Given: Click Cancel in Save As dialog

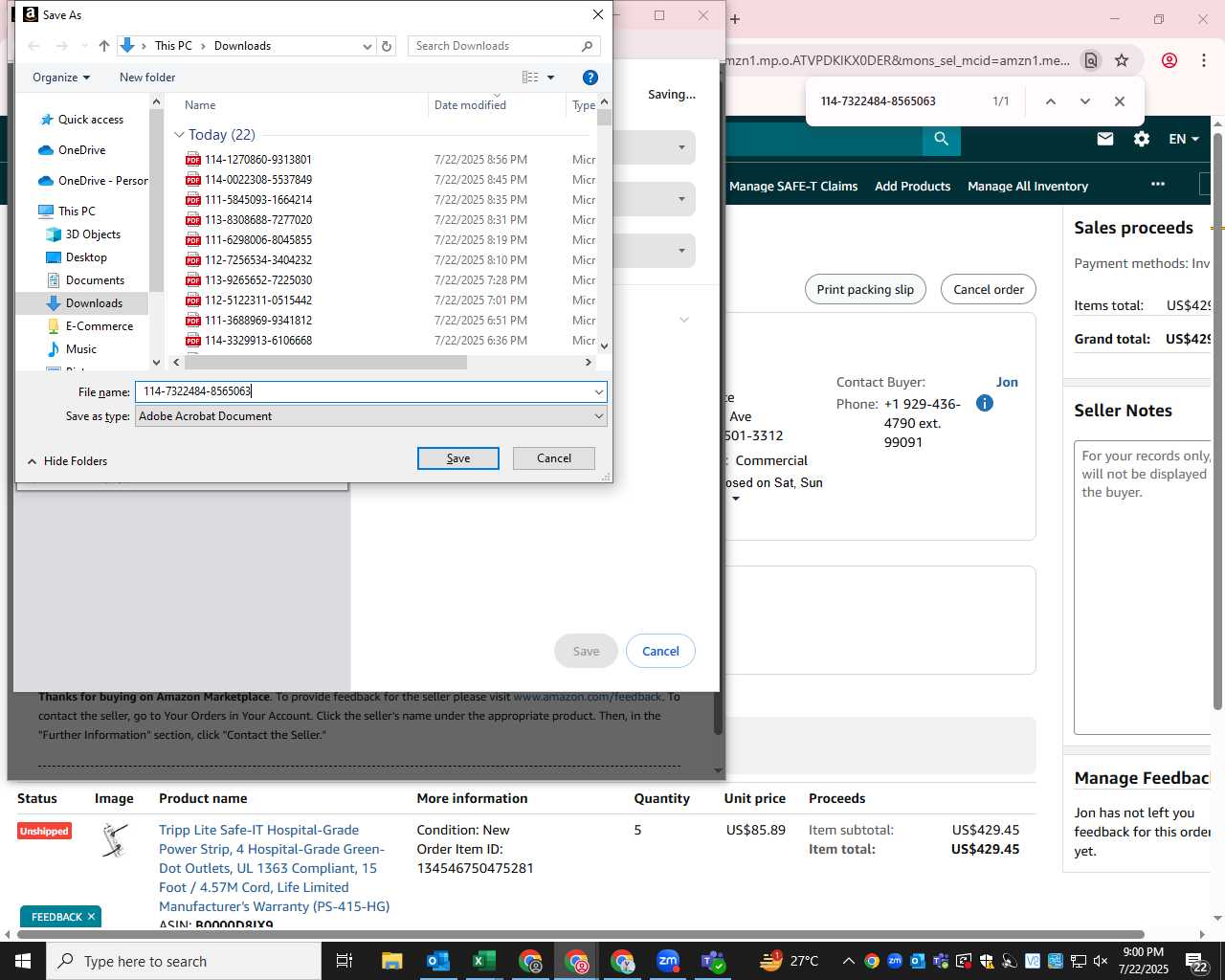Looking at the screenshot, I should [x=554, y=458].
